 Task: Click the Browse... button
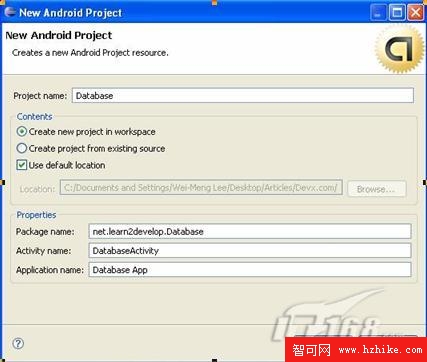[377, 189]
